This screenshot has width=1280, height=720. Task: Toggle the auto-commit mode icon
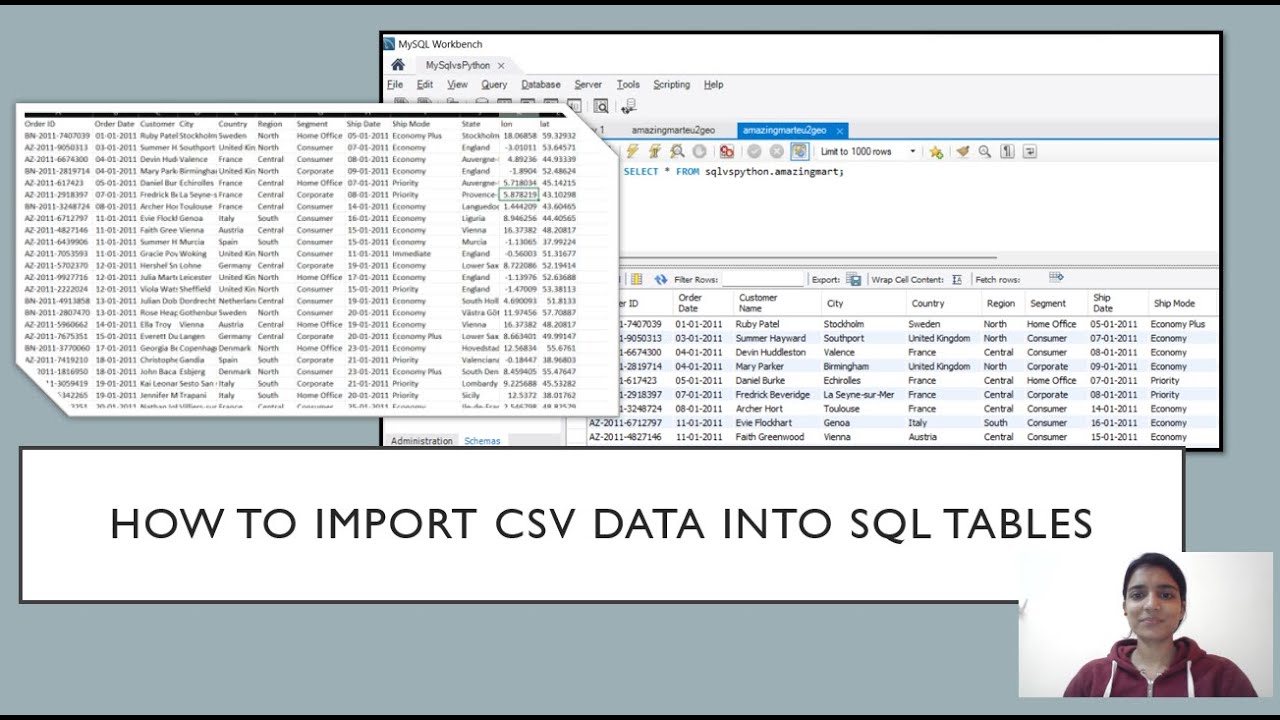click(x=800, y=152)
